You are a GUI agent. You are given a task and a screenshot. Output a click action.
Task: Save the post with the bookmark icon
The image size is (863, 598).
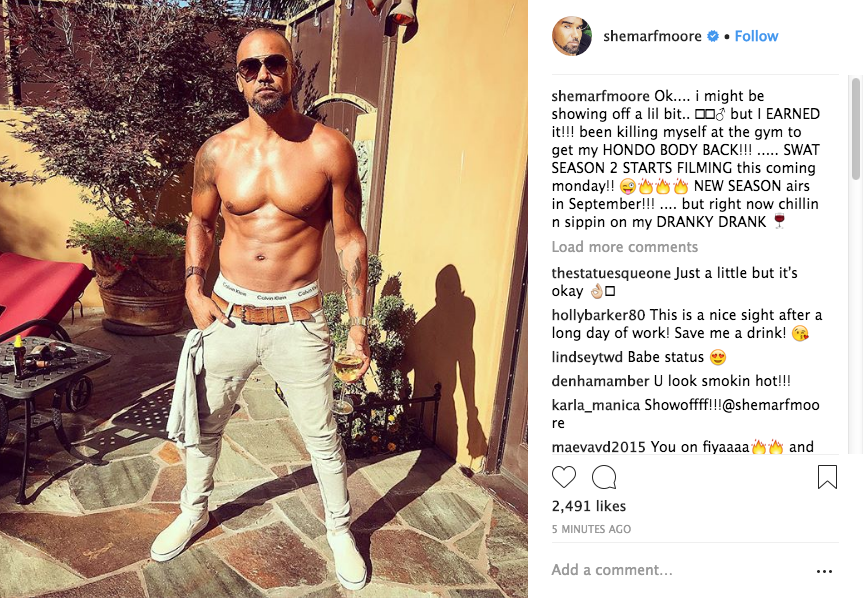click(827, 477)
